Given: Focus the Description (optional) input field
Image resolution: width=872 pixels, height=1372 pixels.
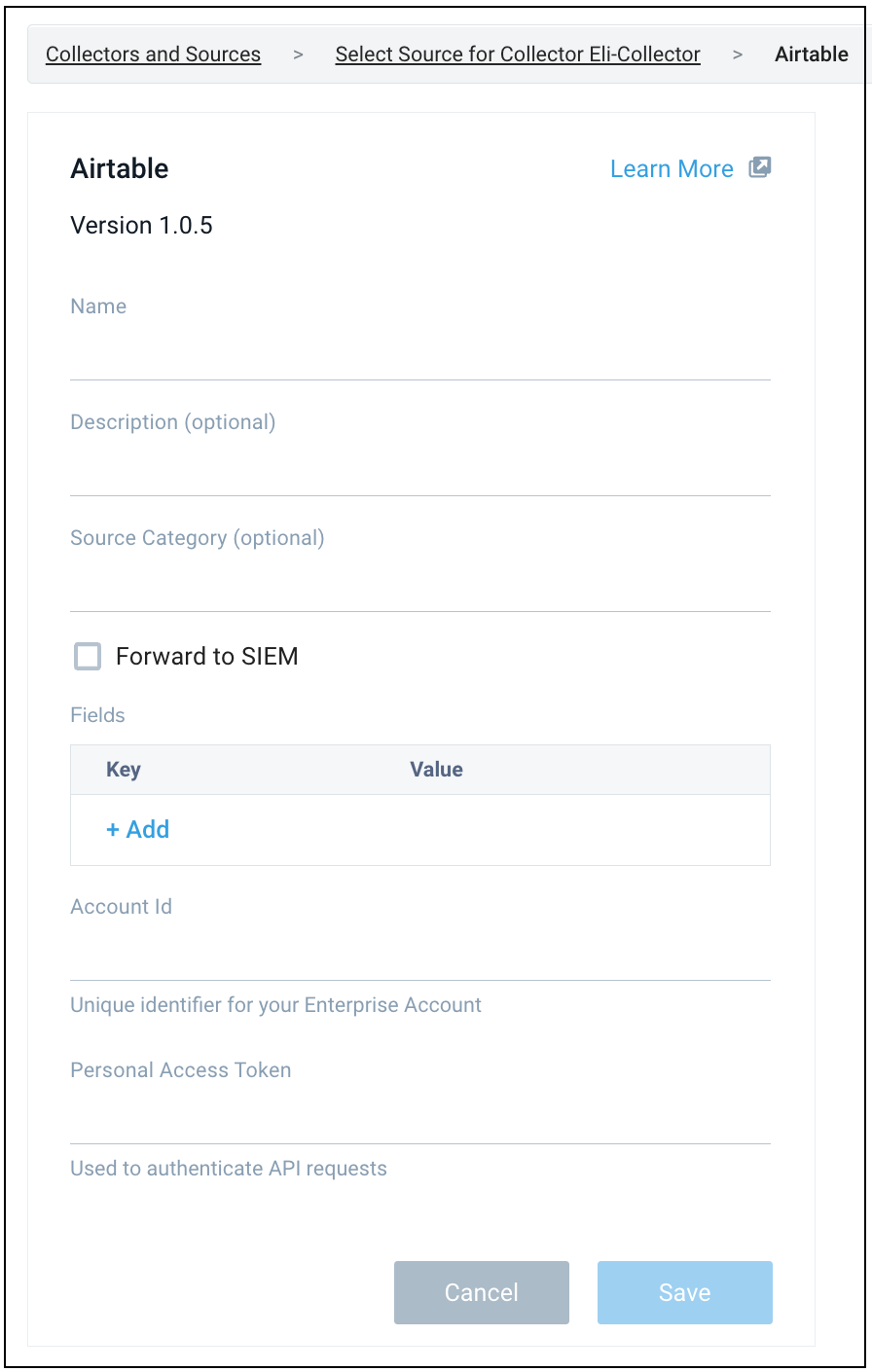Looking at the screenshot, I should [x=420, y=469].
